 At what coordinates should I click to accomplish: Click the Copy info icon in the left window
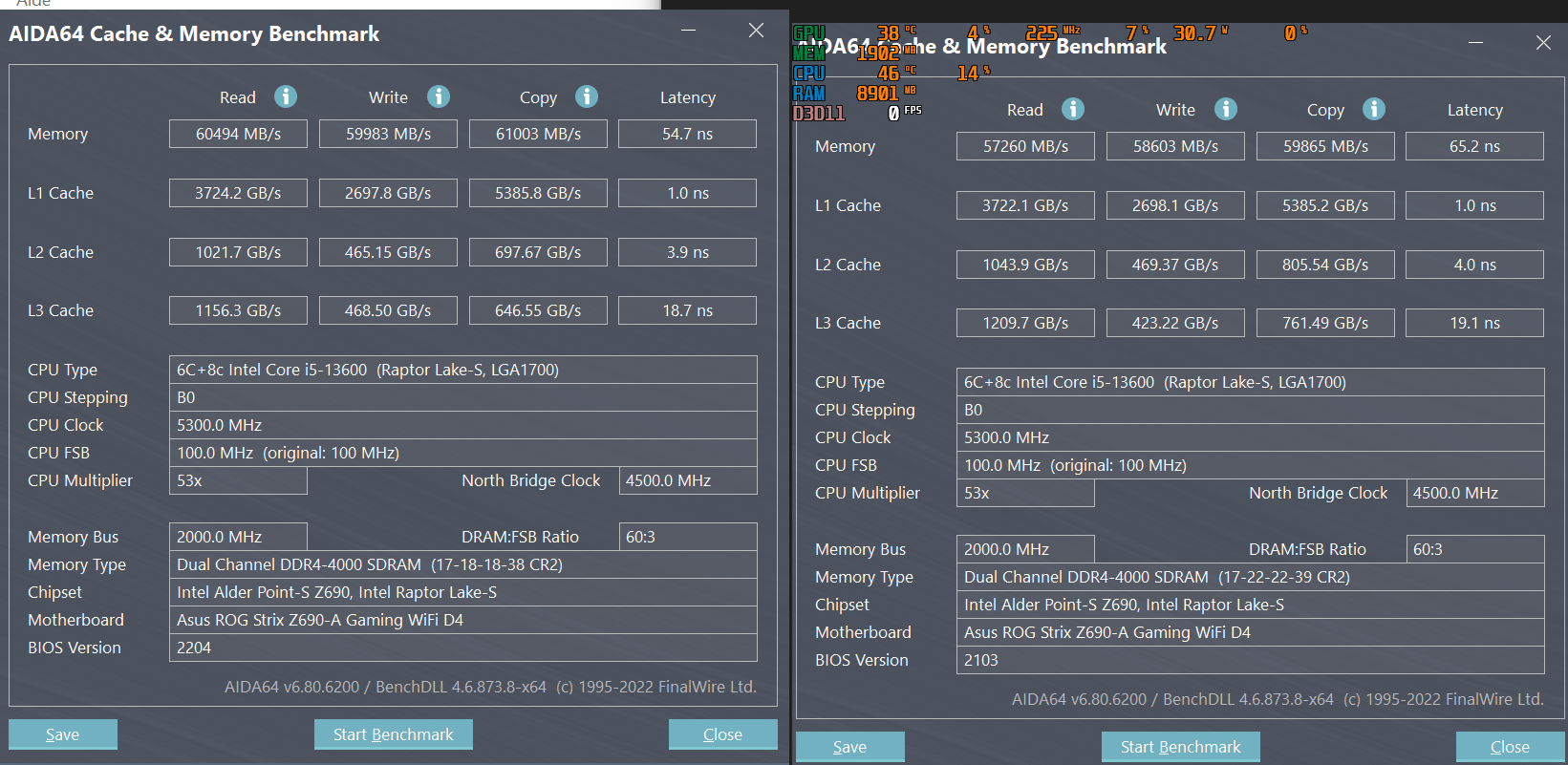(x=587, y=96)
